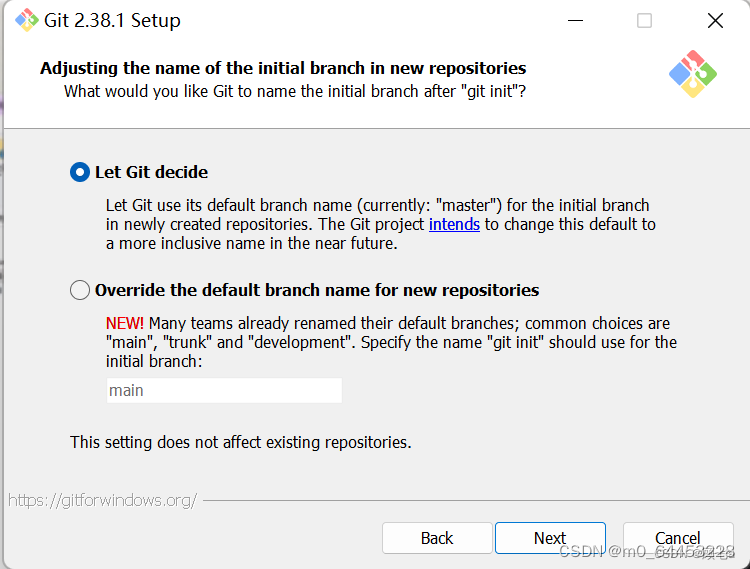750x569 pixels.
Task: Cancel the Git setup
Action: [x=678, y=538]
